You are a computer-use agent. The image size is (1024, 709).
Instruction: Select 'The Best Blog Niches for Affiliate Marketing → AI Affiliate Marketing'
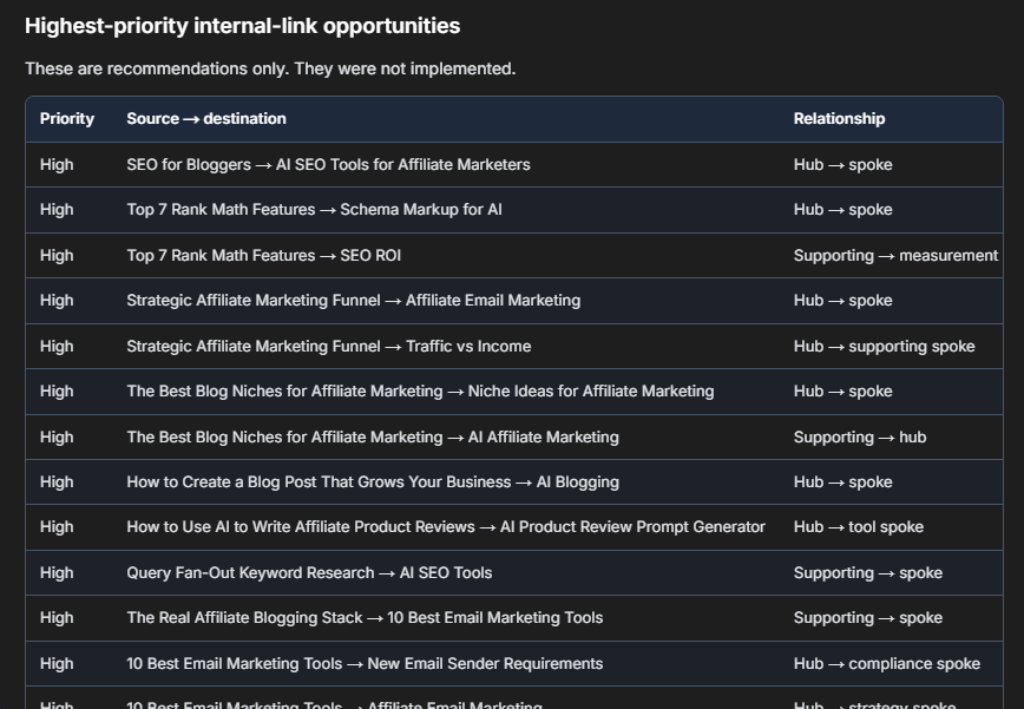[373, 437]
